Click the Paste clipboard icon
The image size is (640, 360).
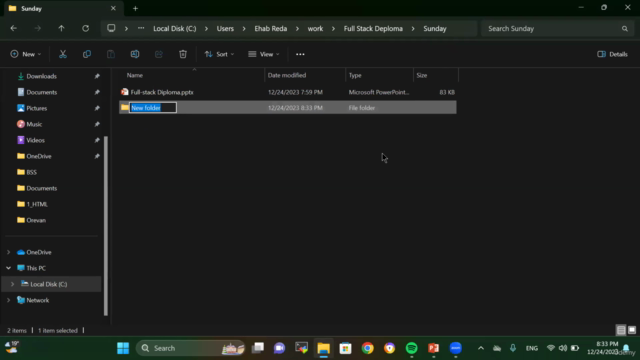(x=111, y=54)
